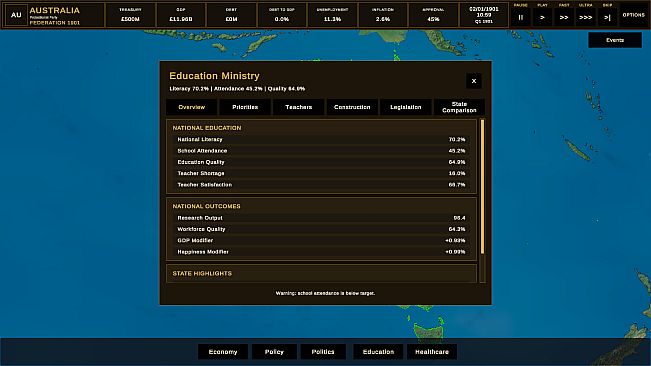Click the normal Play speed button
Viewport: 651px width, 366px height.
point(542,17)
